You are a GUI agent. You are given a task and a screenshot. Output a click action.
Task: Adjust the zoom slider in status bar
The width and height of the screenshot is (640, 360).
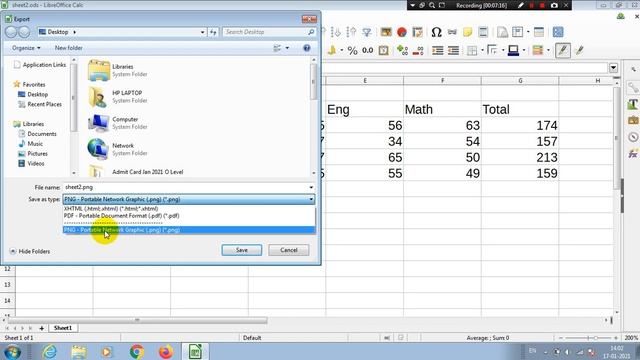596,338
